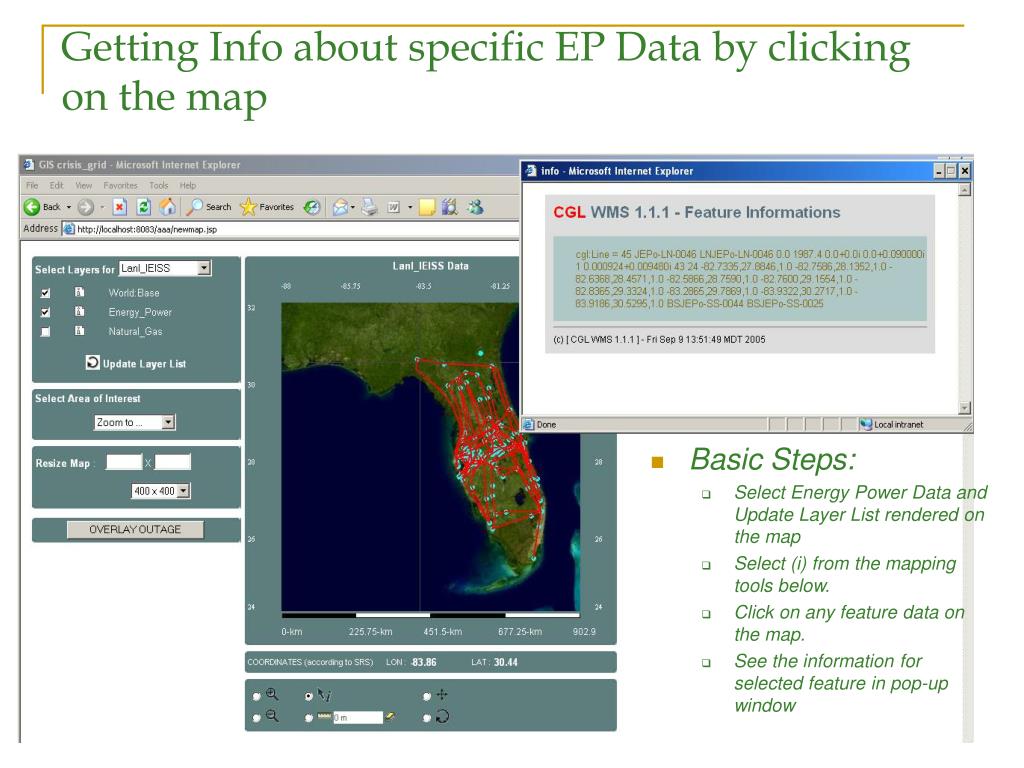This screenshot has width=1024, height=768.
Task: Open the Edit menu
Action: pyautogui.click(x=57, y=185)
